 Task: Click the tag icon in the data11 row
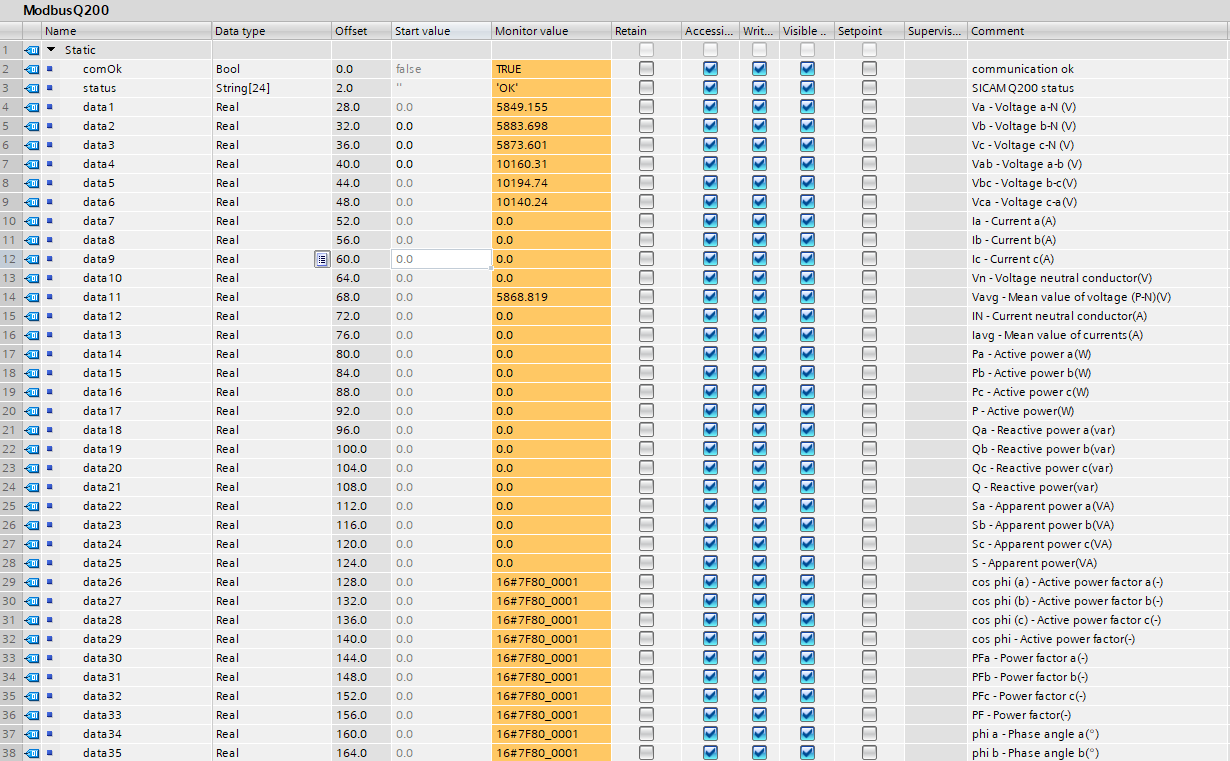tap(31, 297)
